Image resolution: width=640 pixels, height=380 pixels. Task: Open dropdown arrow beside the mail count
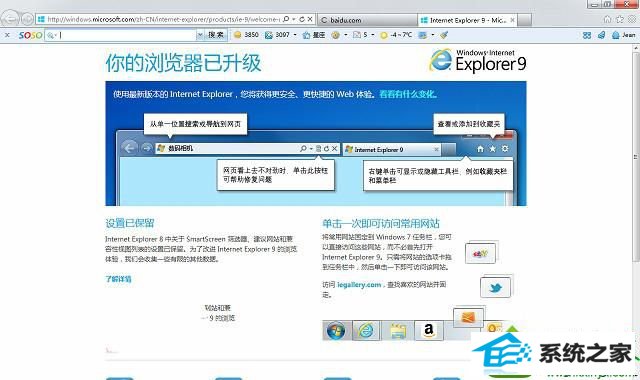click(373, 35)
